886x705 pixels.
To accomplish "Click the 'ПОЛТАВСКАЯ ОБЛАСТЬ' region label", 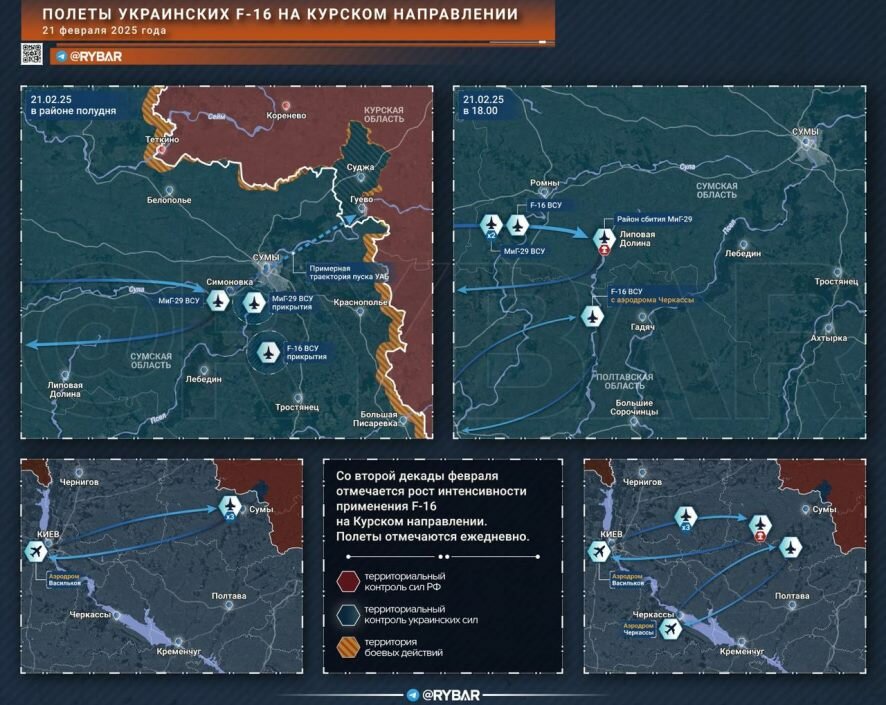I will 624,381.
